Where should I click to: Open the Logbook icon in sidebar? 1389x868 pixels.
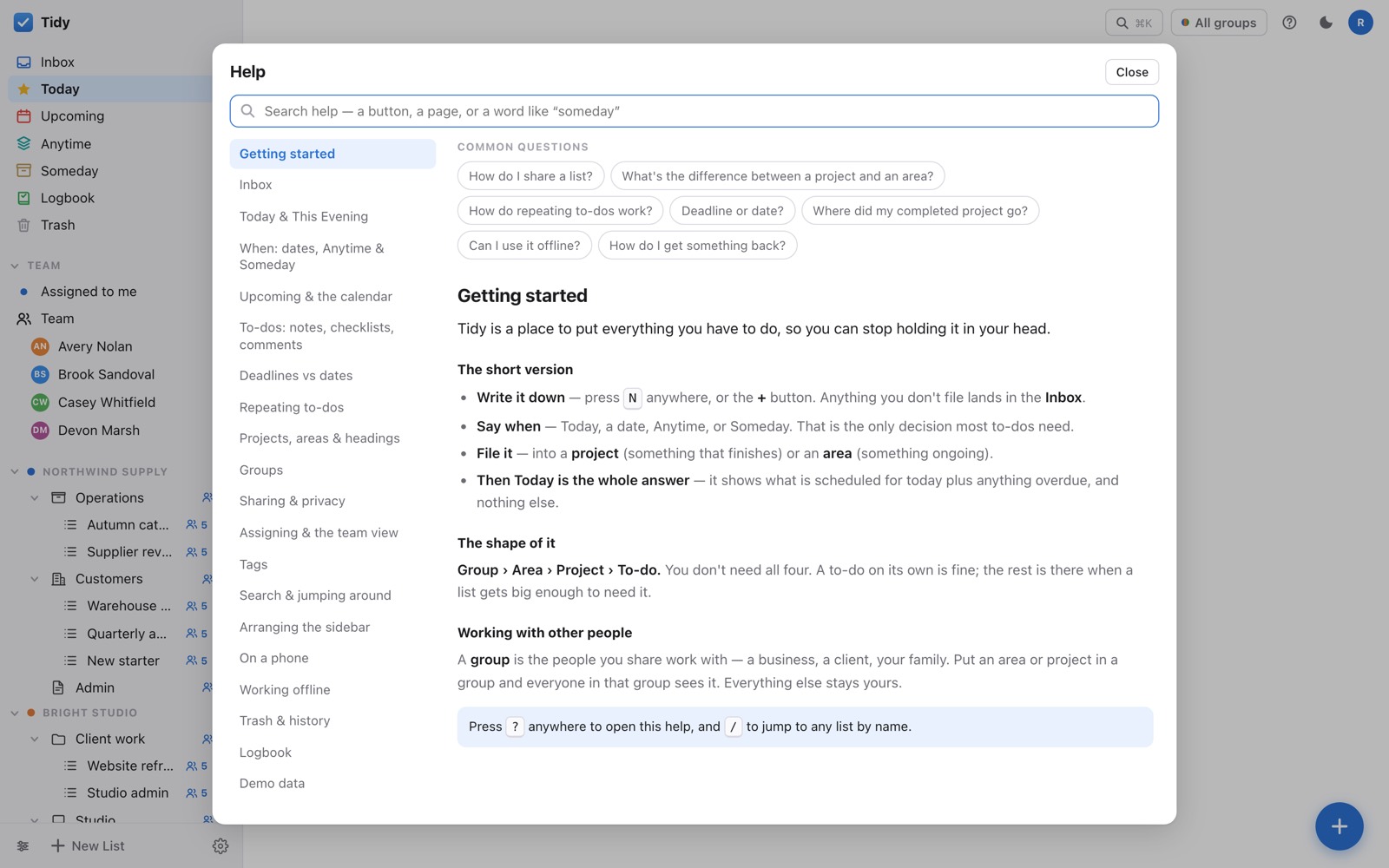coord(23,198)
